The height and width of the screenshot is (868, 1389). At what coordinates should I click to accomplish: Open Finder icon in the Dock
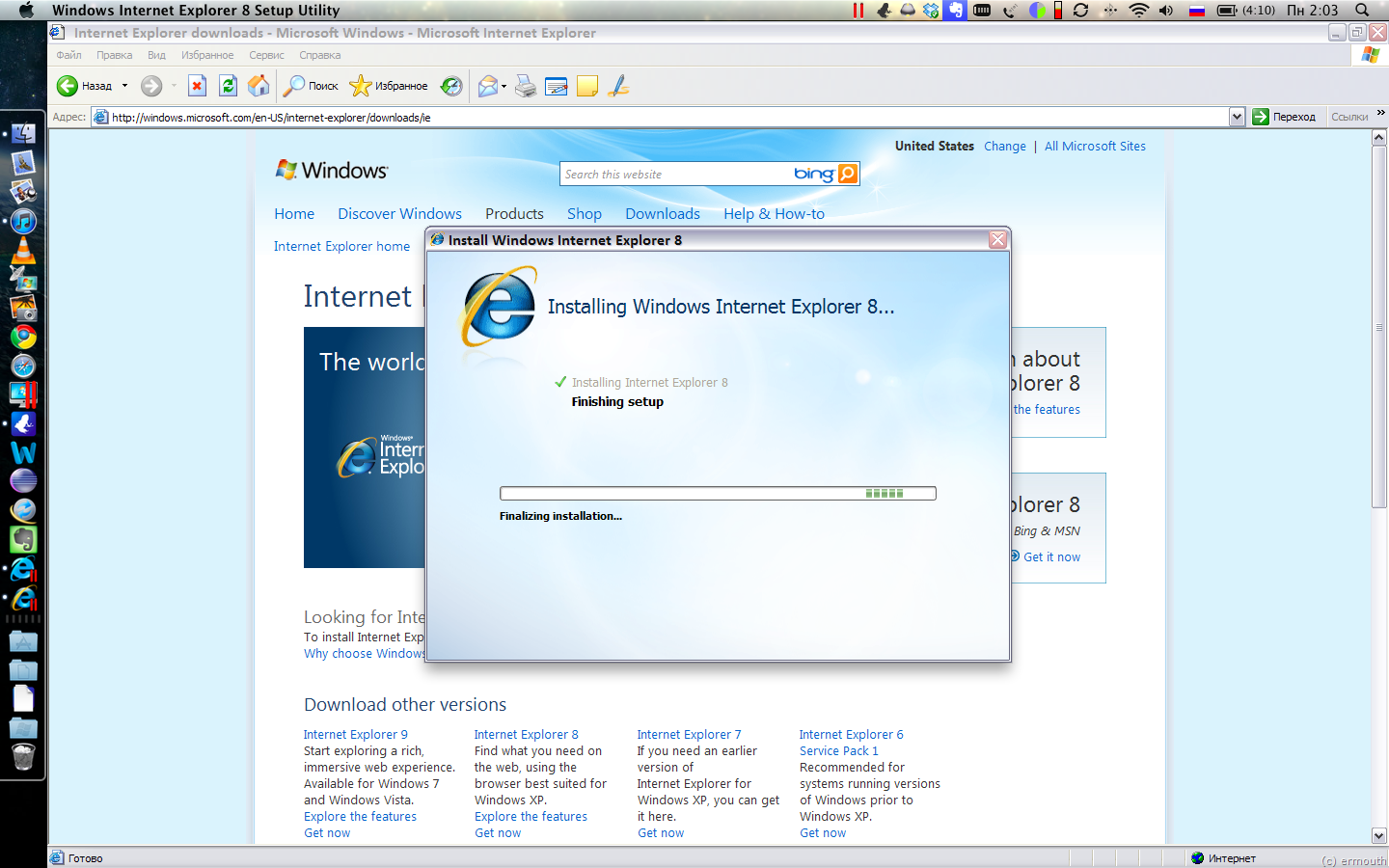(x=23, y=133)
